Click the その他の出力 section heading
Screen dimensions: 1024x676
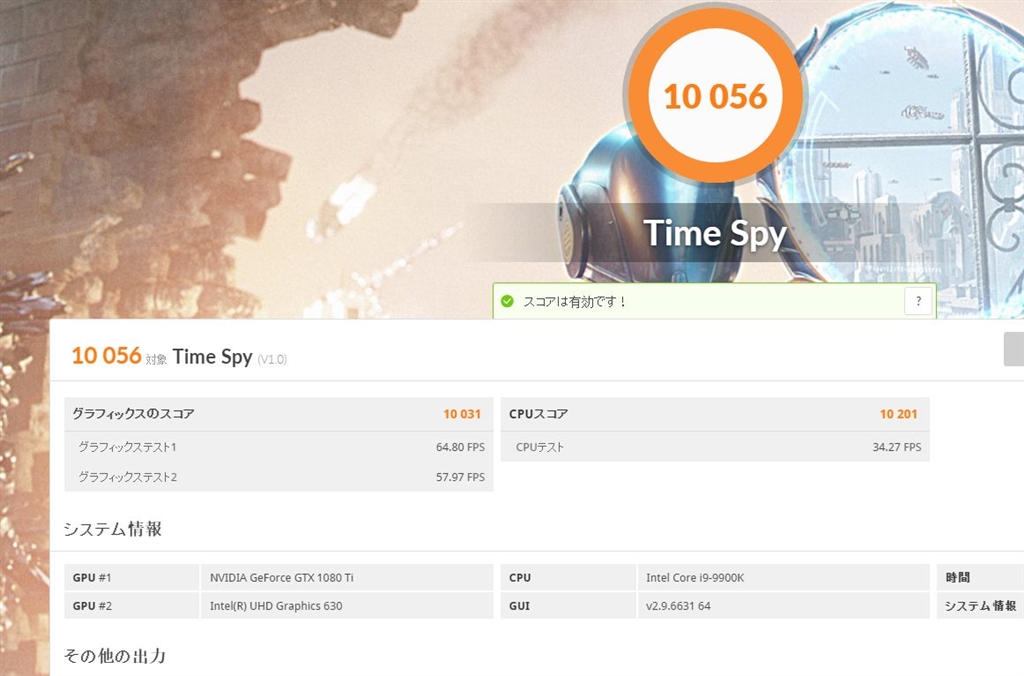coord(114,655)
